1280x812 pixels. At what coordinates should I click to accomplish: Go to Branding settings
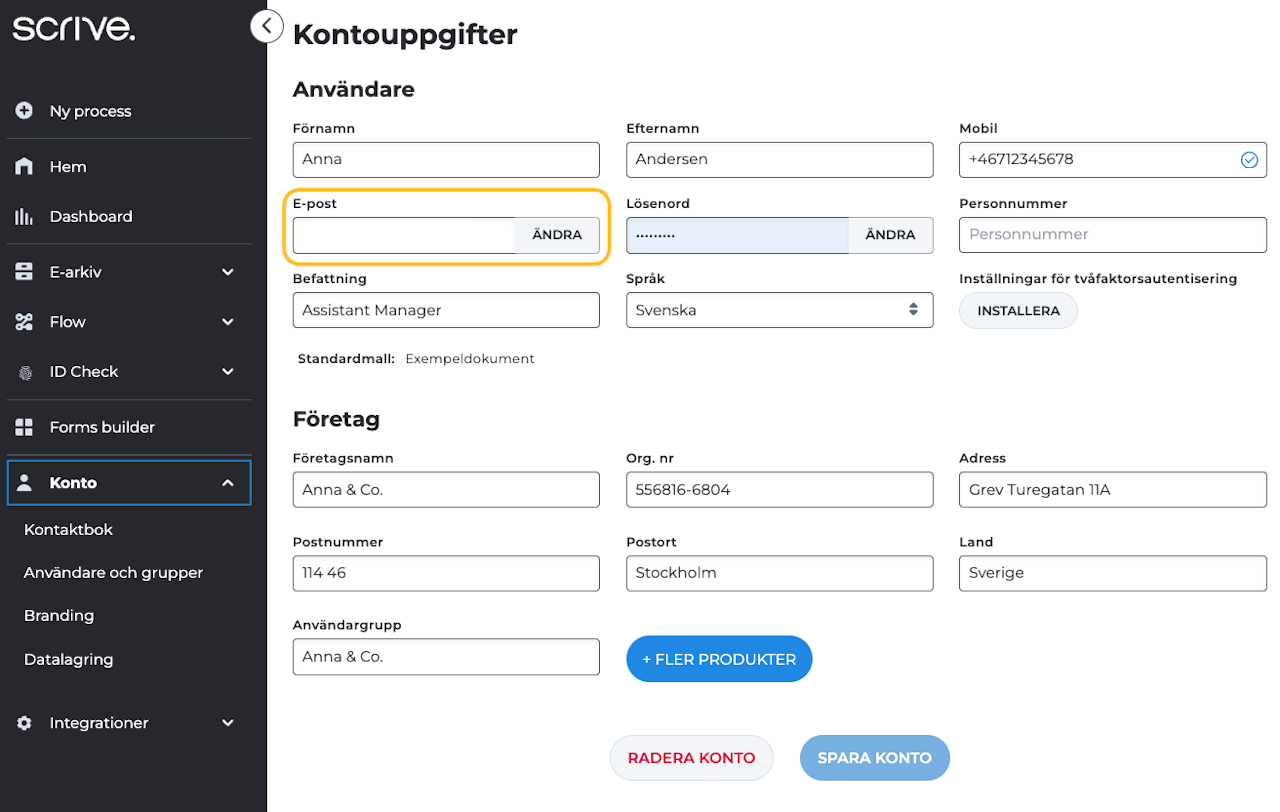(x=59, y=616)
